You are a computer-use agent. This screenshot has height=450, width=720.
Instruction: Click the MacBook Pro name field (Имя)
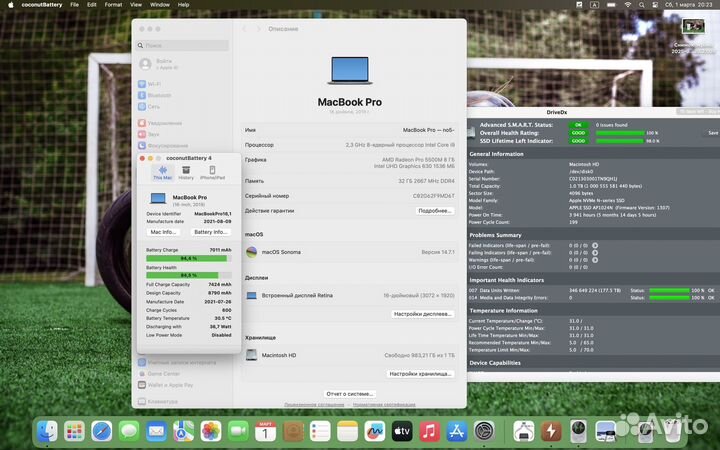pos(349,130)
